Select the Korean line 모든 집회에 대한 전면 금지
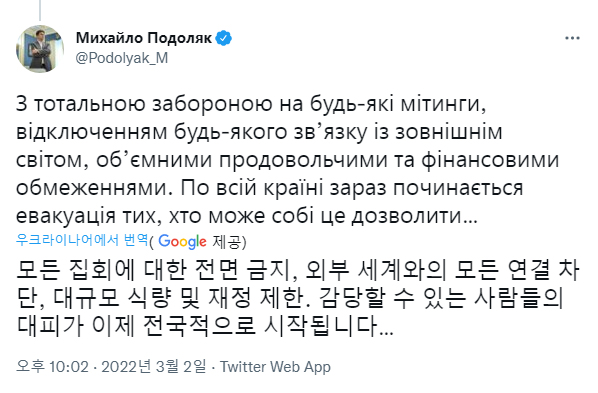 point(297,270)
